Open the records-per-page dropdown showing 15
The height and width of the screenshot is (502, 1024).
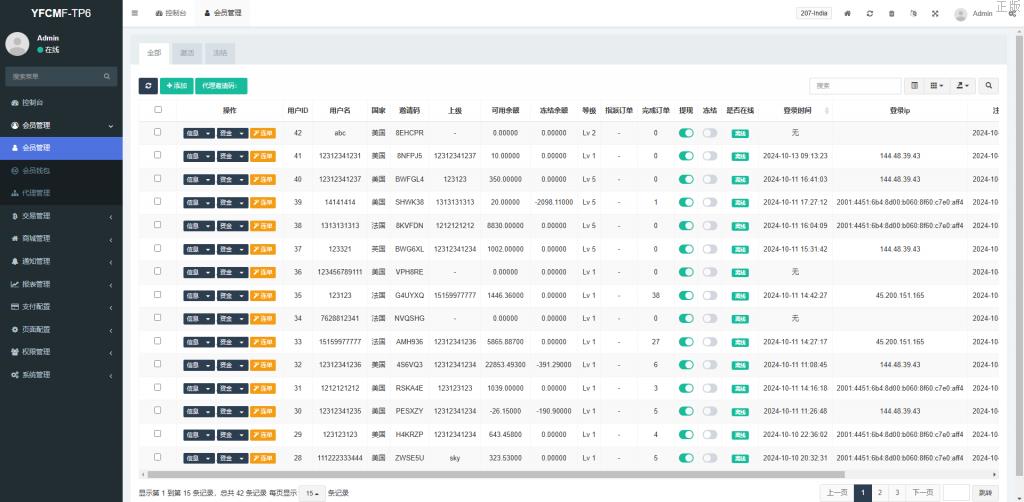coord(313,493)
